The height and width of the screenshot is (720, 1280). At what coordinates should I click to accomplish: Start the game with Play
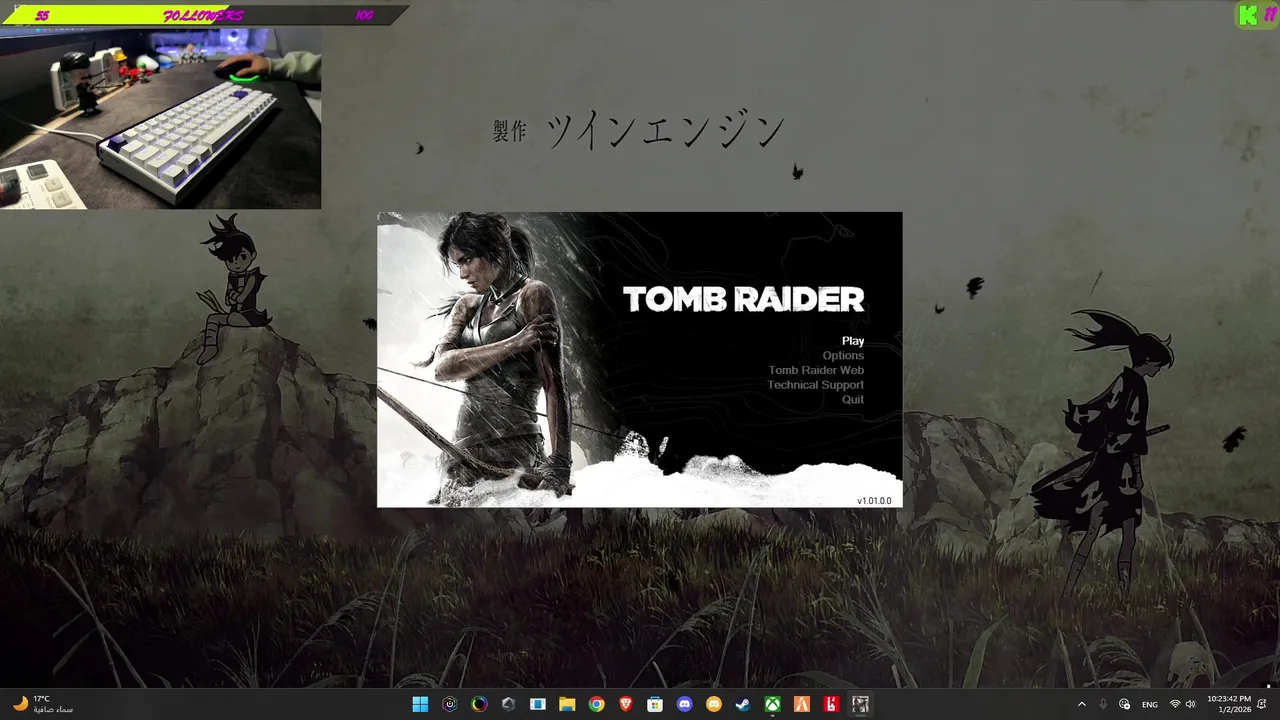[852, 341]
